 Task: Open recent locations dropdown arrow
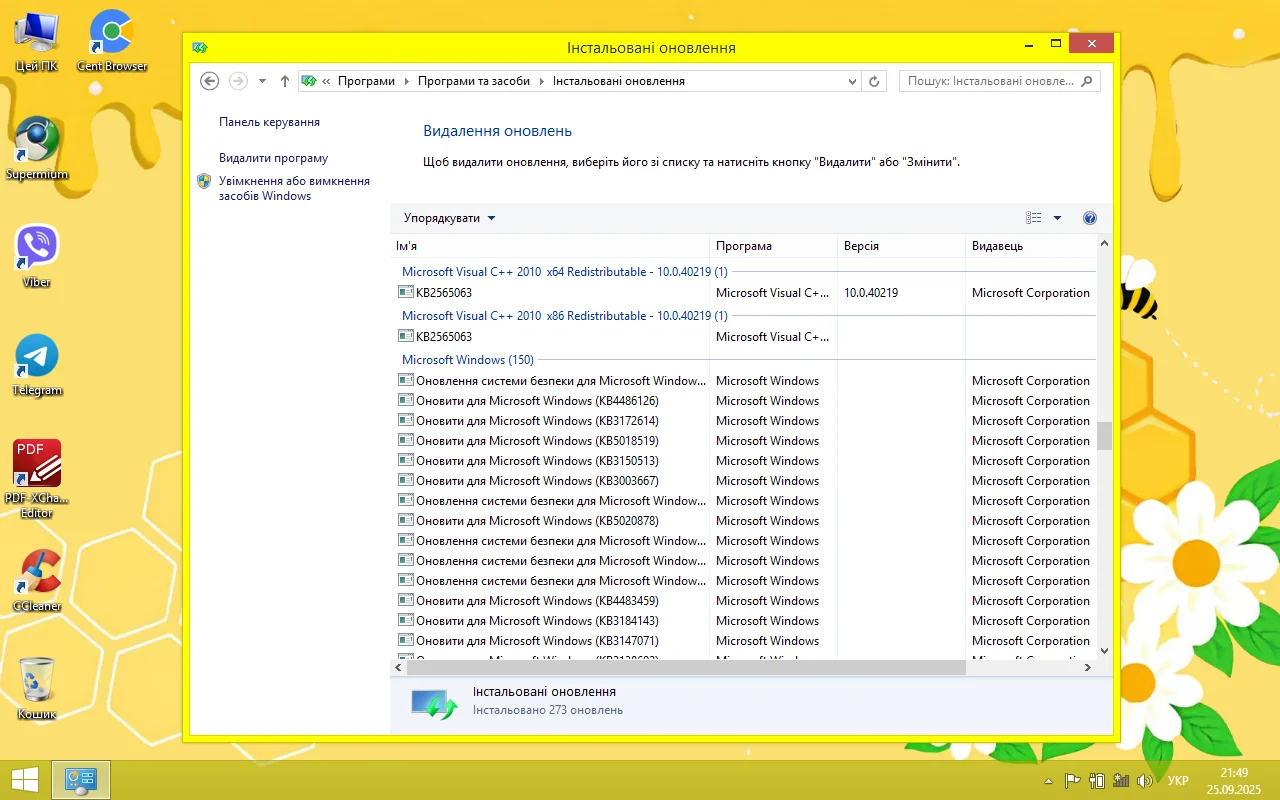point(262,81)
